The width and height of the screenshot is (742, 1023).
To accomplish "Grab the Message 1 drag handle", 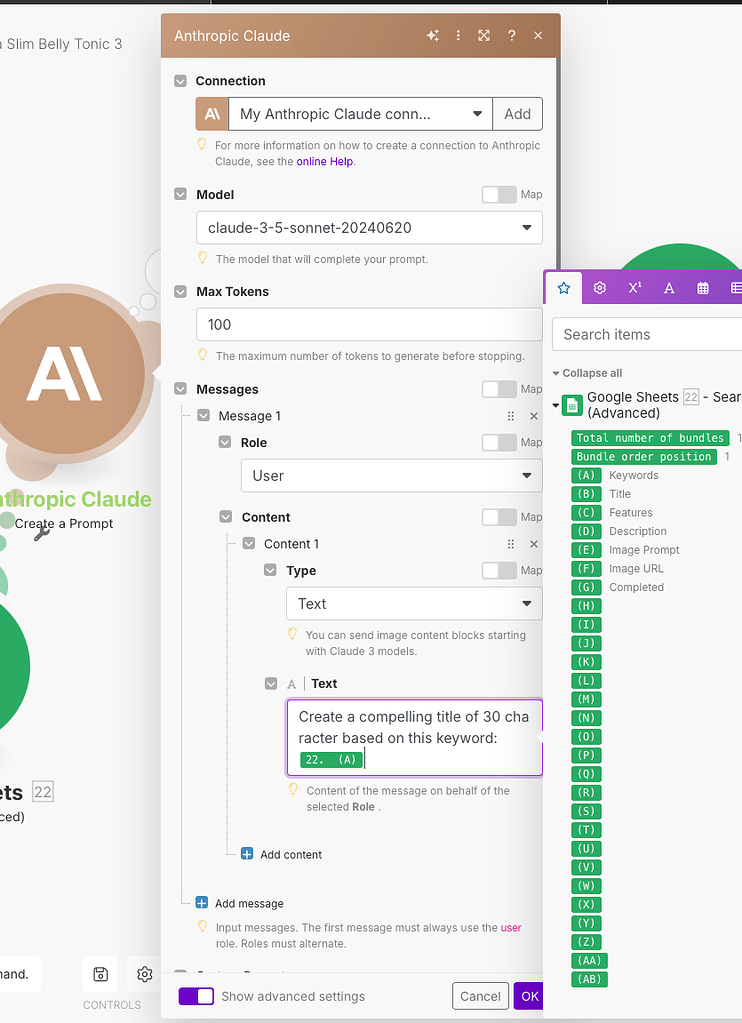I will pos(511,416).
